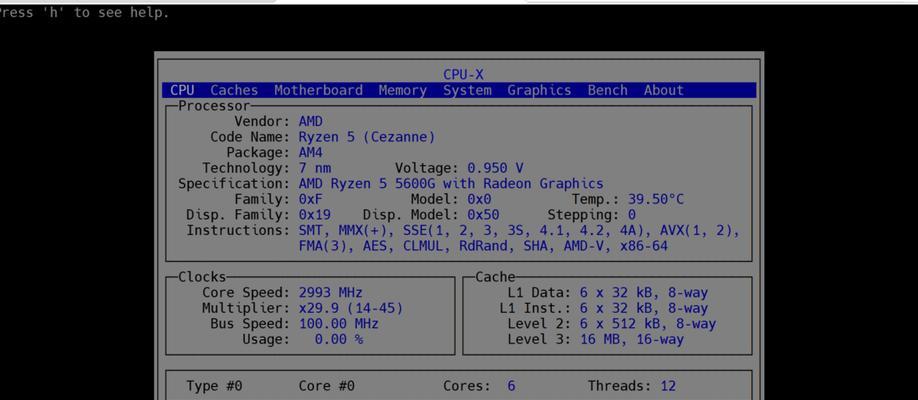This screenshot has height=400, width=918.
Task: Open the Motherboard tab
Action: pos(318,90)
